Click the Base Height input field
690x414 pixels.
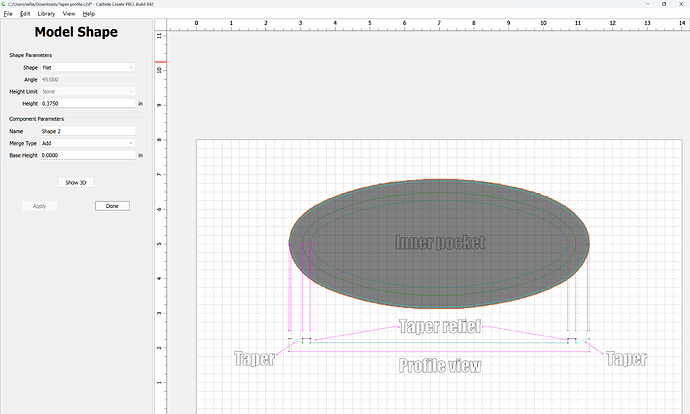87,155
